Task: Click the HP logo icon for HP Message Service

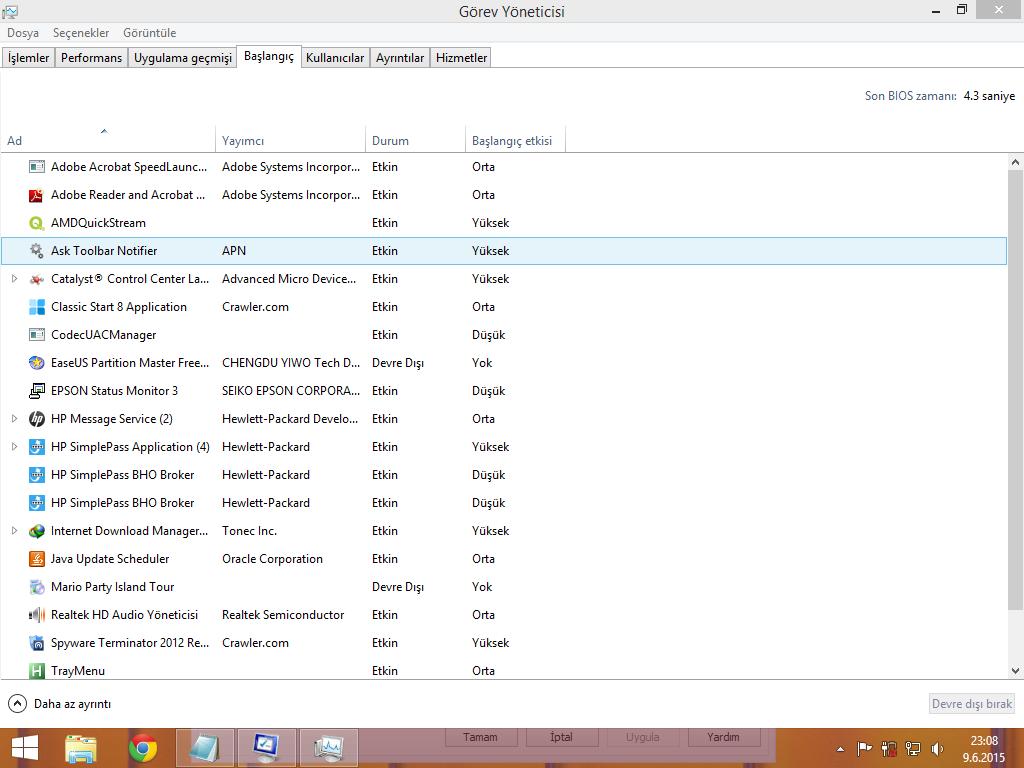Action: tap(37, 419)
